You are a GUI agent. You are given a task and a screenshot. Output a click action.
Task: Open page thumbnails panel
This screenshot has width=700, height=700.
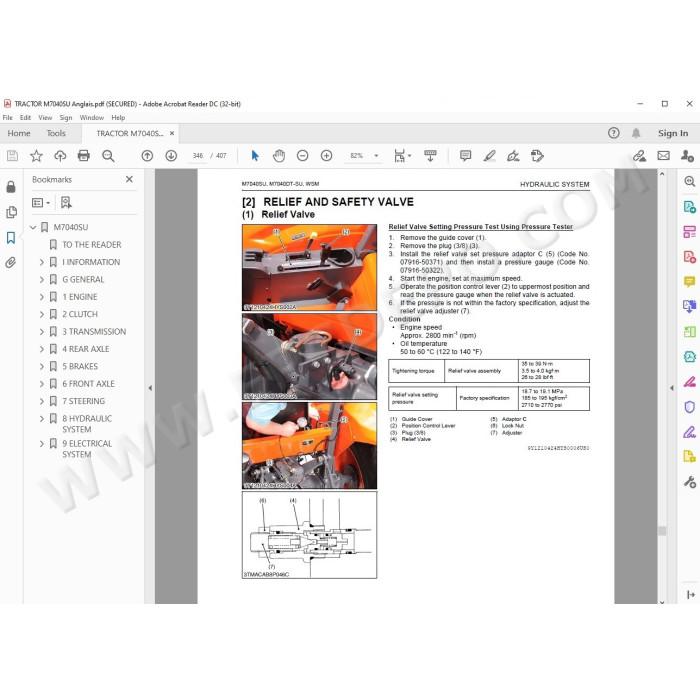tap(11, 212)
